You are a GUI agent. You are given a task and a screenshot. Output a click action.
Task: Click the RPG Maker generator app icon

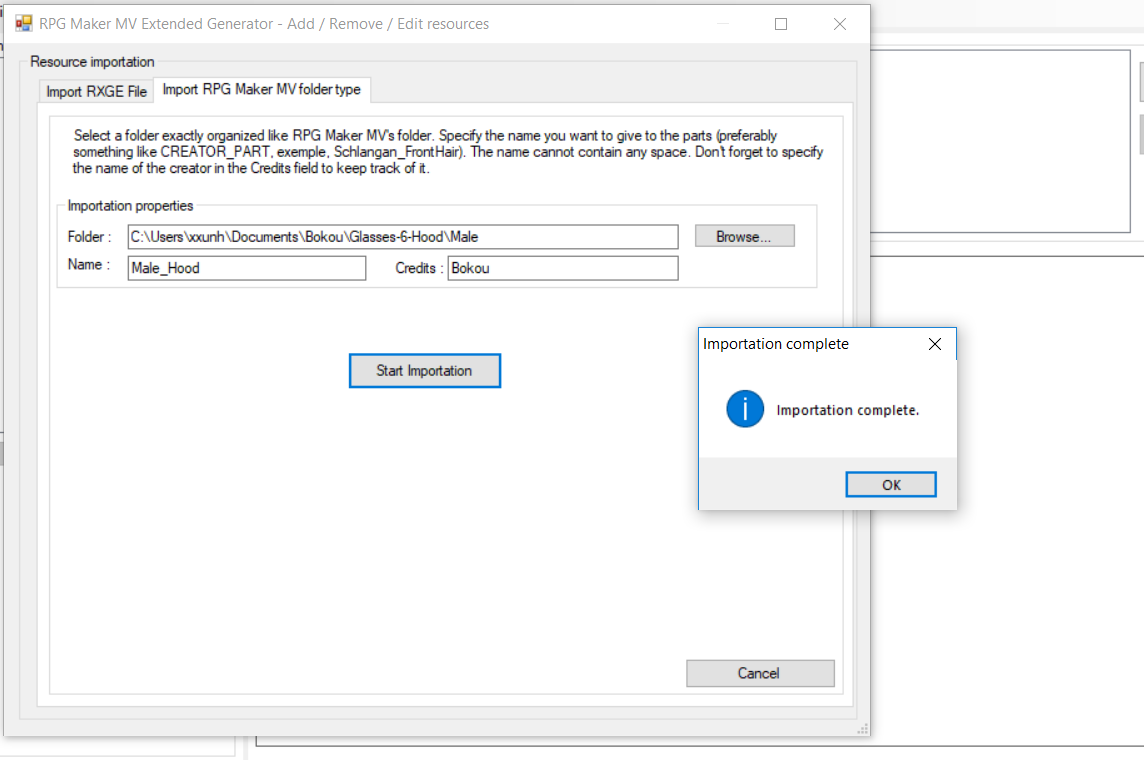tap(24, 23)
